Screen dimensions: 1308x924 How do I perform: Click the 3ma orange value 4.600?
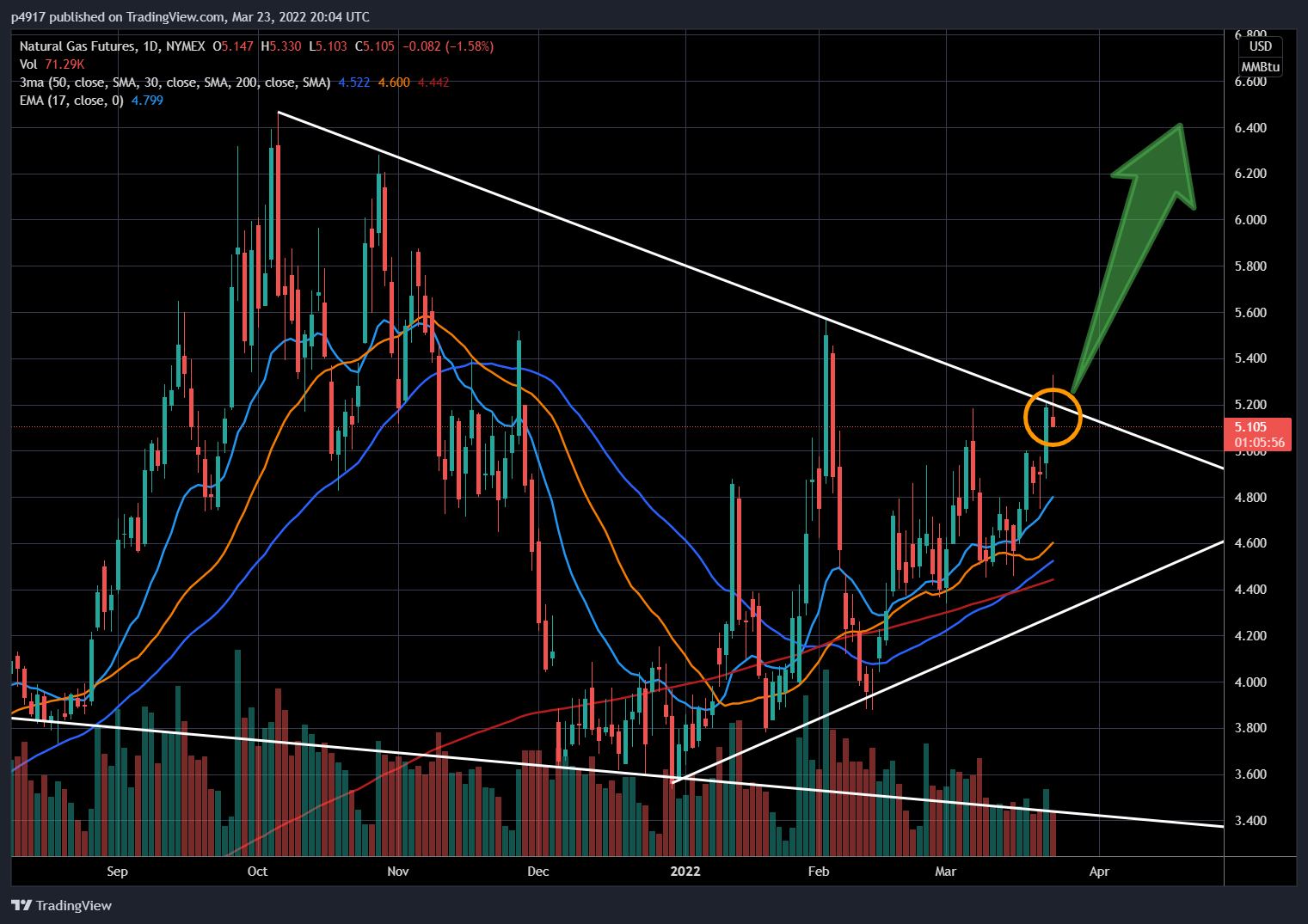(394, 83)
